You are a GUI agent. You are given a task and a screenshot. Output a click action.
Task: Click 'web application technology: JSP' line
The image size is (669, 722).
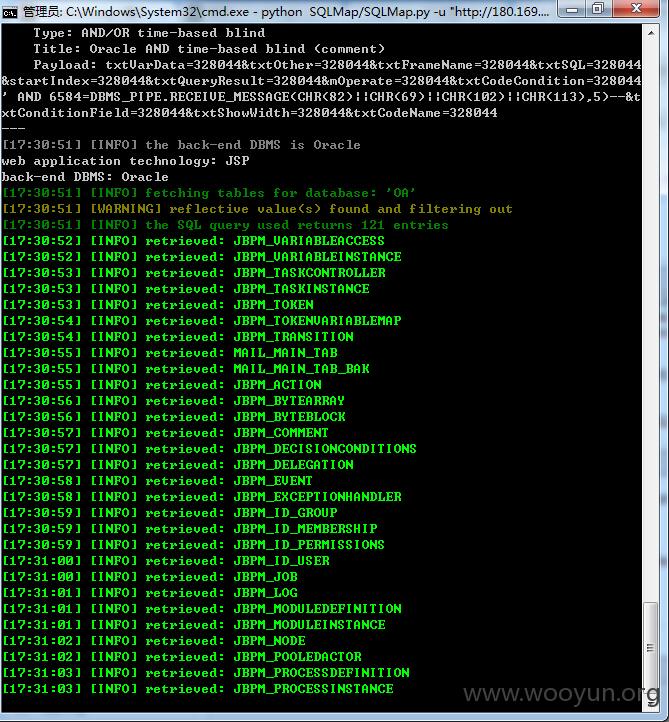pos(125,161)
